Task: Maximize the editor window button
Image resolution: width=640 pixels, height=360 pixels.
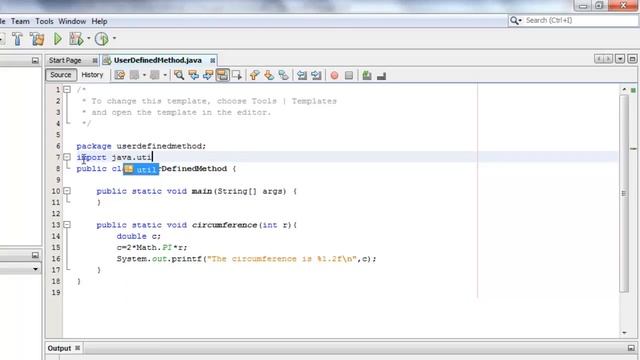Action: coord(632,59)
